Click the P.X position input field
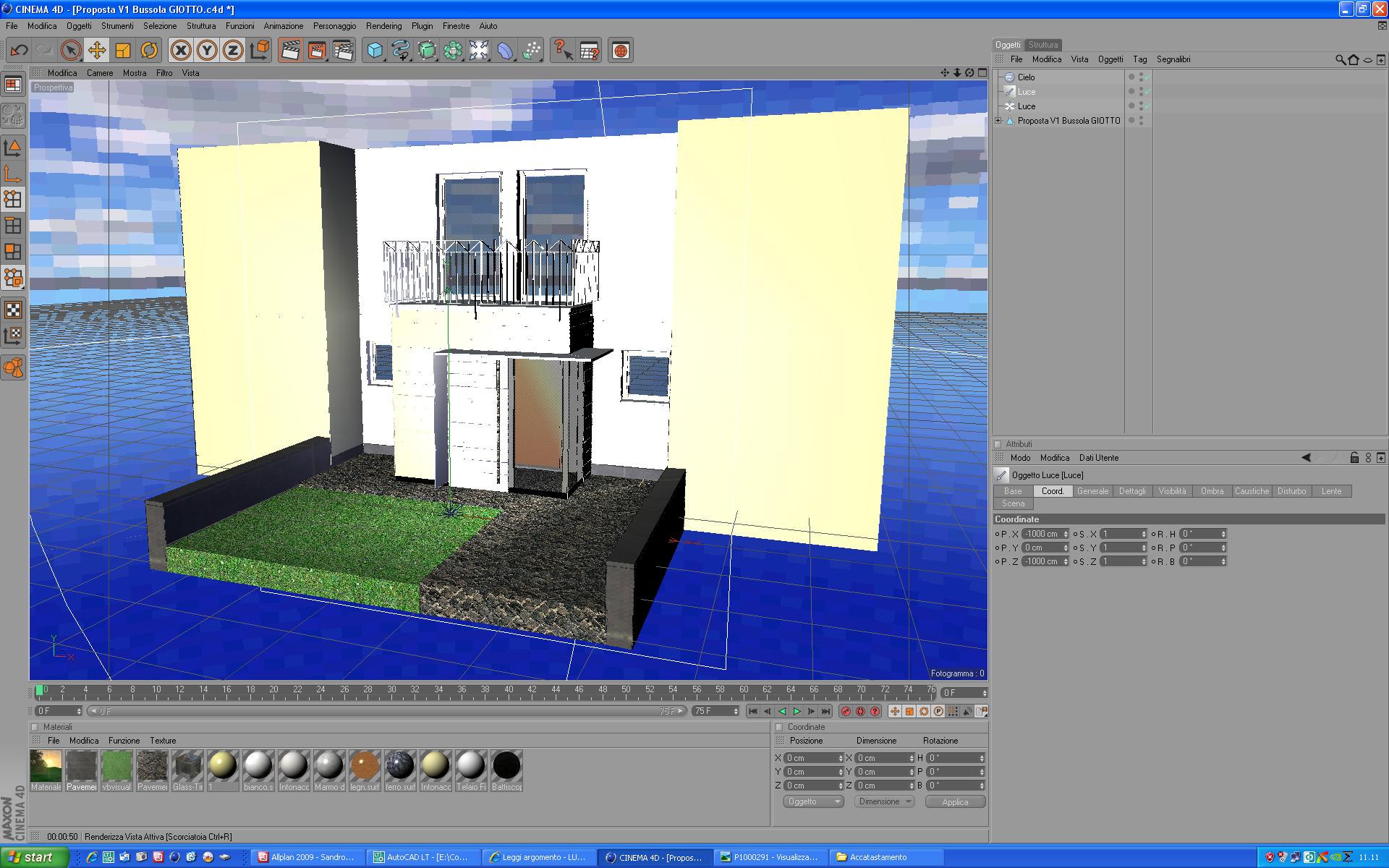Image resolution: width=1389 pixels, height=868 pixels. [1042, 534]
